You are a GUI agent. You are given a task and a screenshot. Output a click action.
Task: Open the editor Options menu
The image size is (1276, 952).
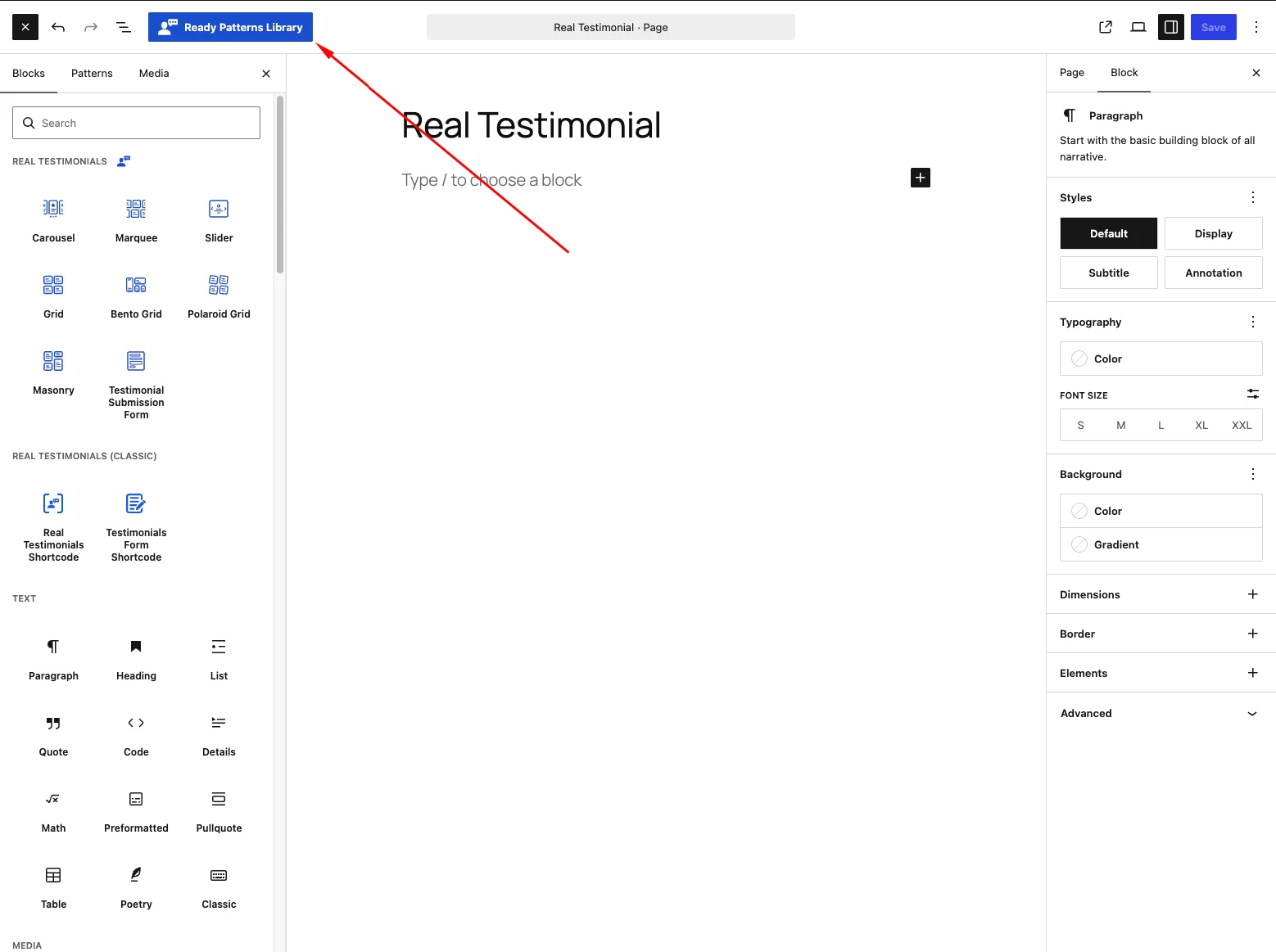1256,27
